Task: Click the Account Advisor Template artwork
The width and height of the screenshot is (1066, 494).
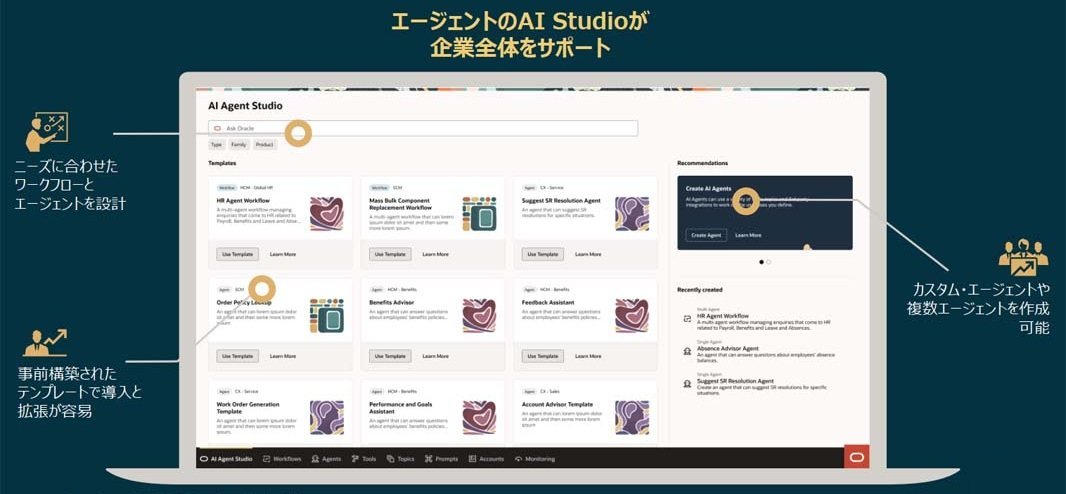Action: (632, 417)
